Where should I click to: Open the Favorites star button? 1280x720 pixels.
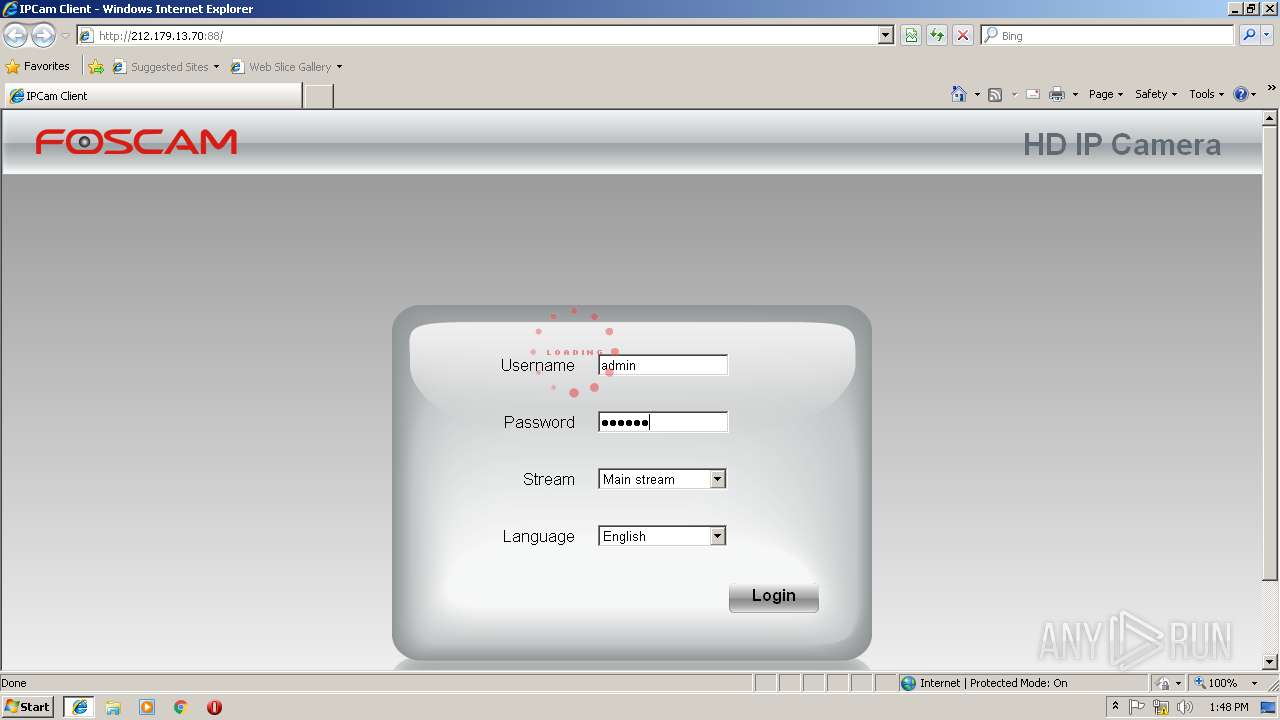[13, 67]
